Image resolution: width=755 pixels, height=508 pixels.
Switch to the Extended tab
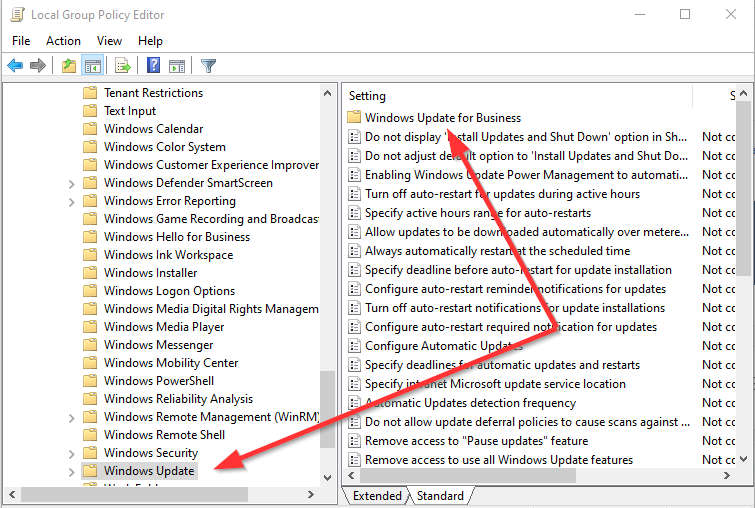point(377,495)
